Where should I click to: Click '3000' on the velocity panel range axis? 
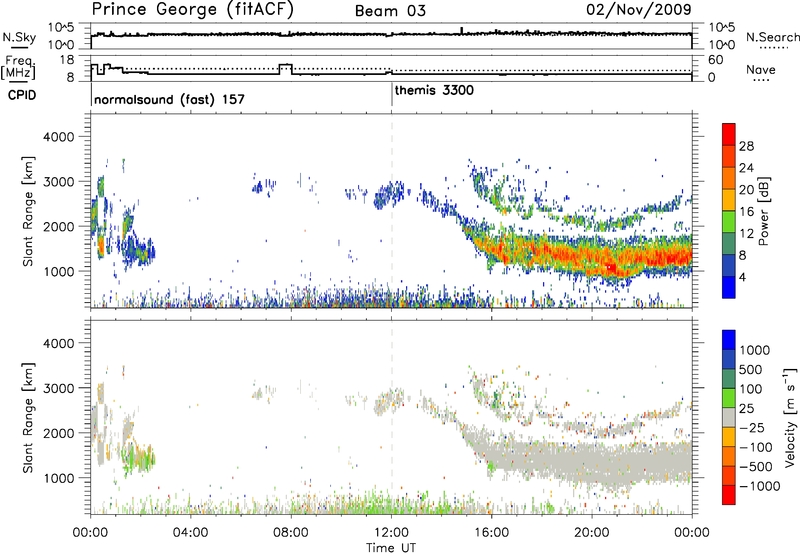[58, 388]
